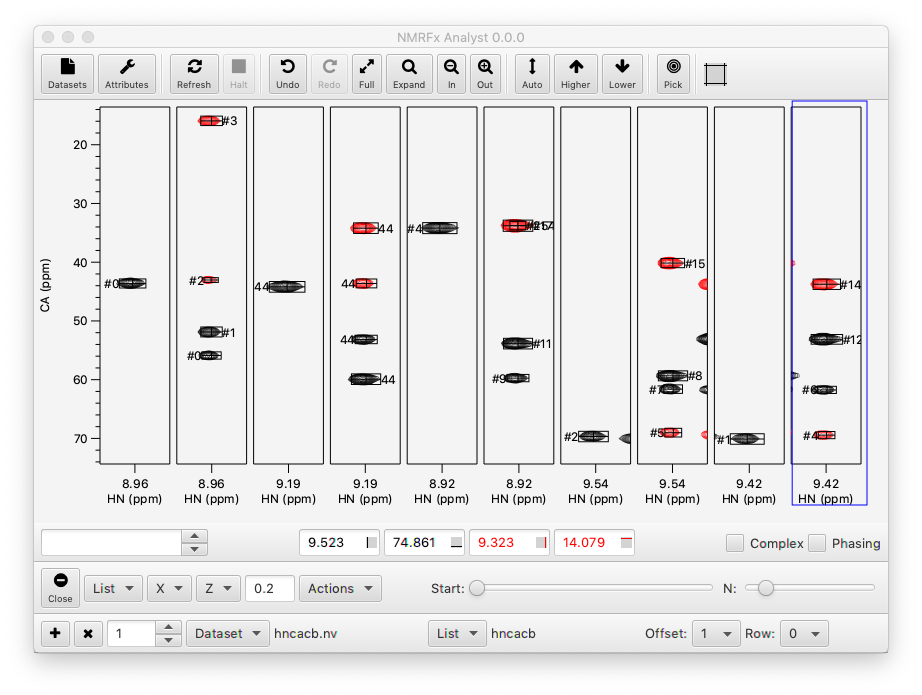The image size is (922, 695).
Task: Click the hncacb.nv dataset name
Action: pos(306,633)
